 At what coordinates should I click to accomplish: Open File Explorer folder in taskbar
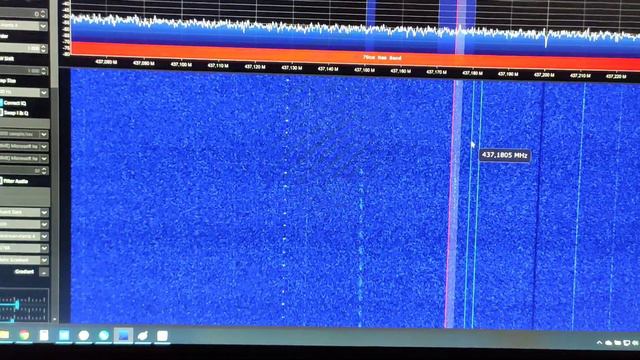coord(4,335)
